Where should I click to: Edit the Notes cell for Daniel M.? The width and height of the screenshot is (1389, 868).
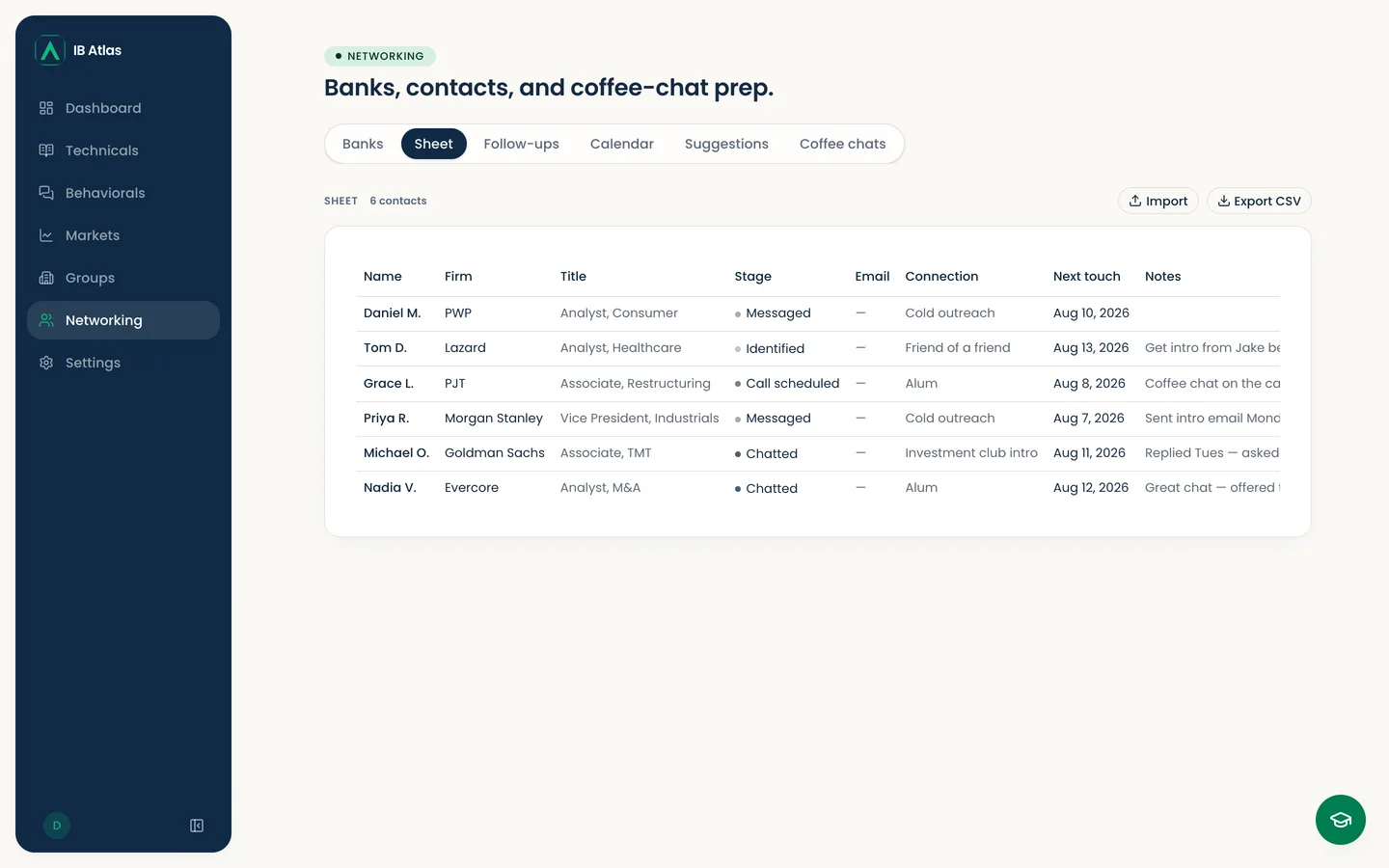pyautogui.click(x=1212, y=313)
